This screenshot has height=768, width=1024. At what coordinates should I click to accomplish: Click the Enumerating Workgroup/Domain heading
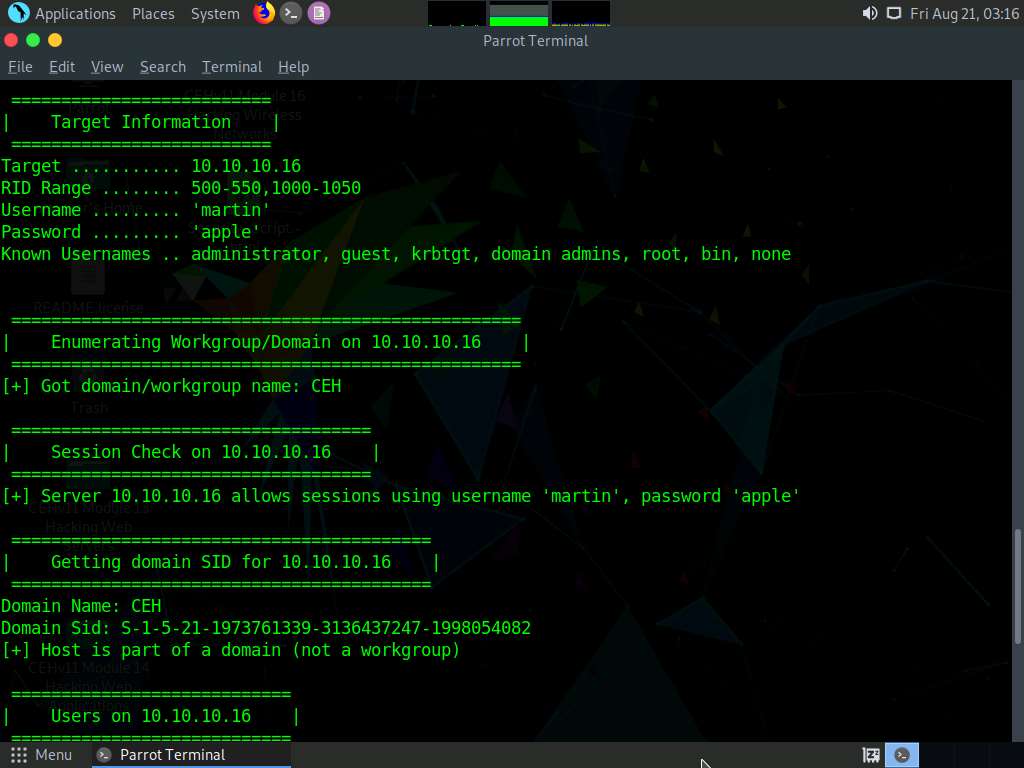[266, 342]
